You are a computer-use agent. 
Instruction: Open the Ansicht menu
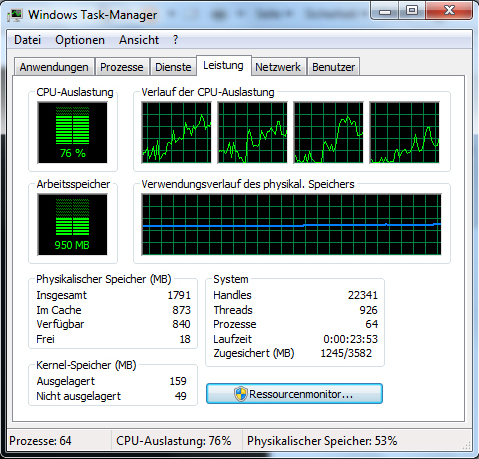tap(139, 40)
